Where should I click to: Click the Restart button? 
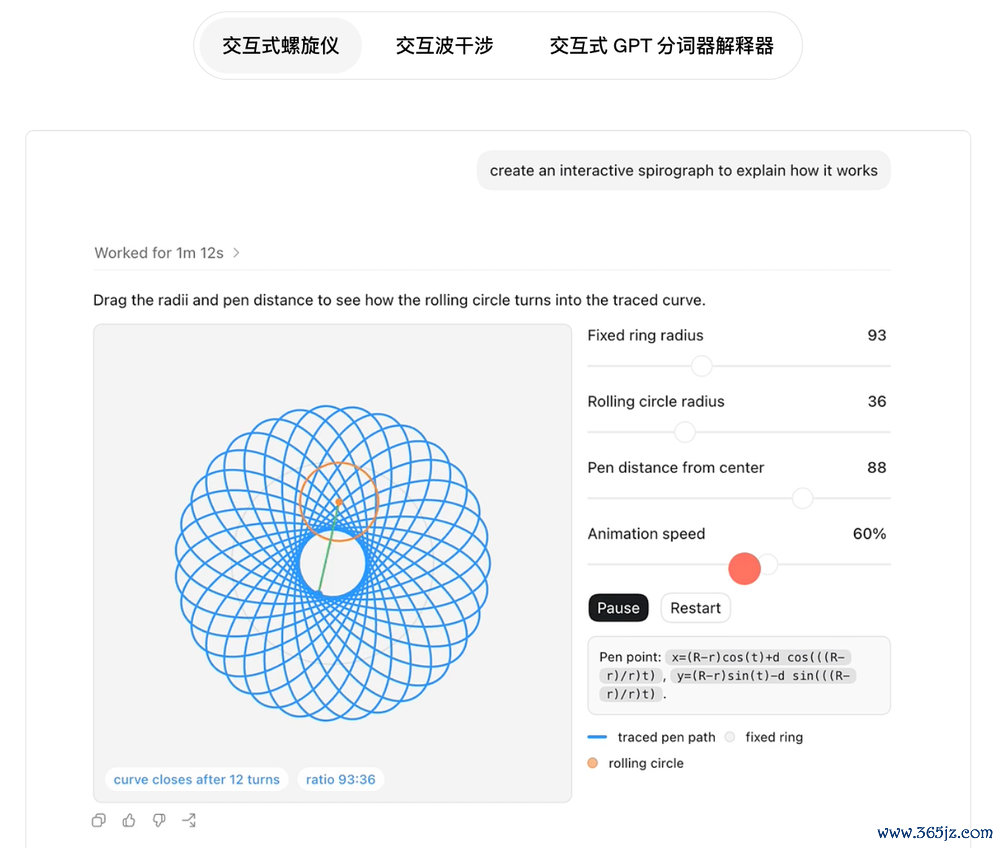click(695, 608)
